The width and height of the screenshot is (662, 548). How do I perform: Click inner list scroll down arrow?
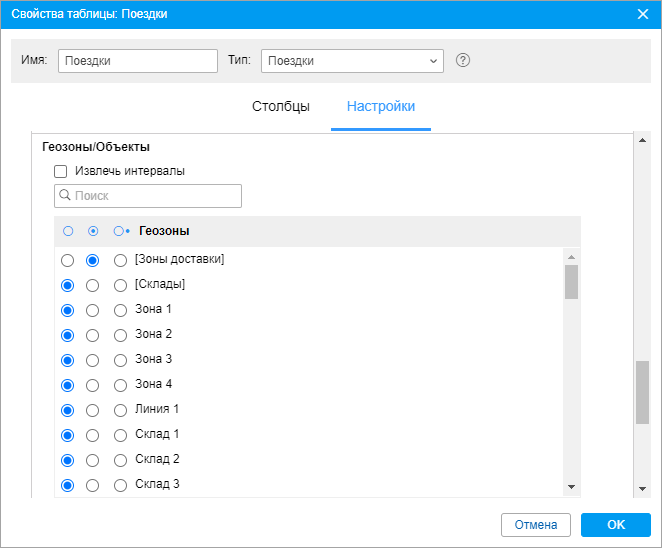tap(571, 487)
